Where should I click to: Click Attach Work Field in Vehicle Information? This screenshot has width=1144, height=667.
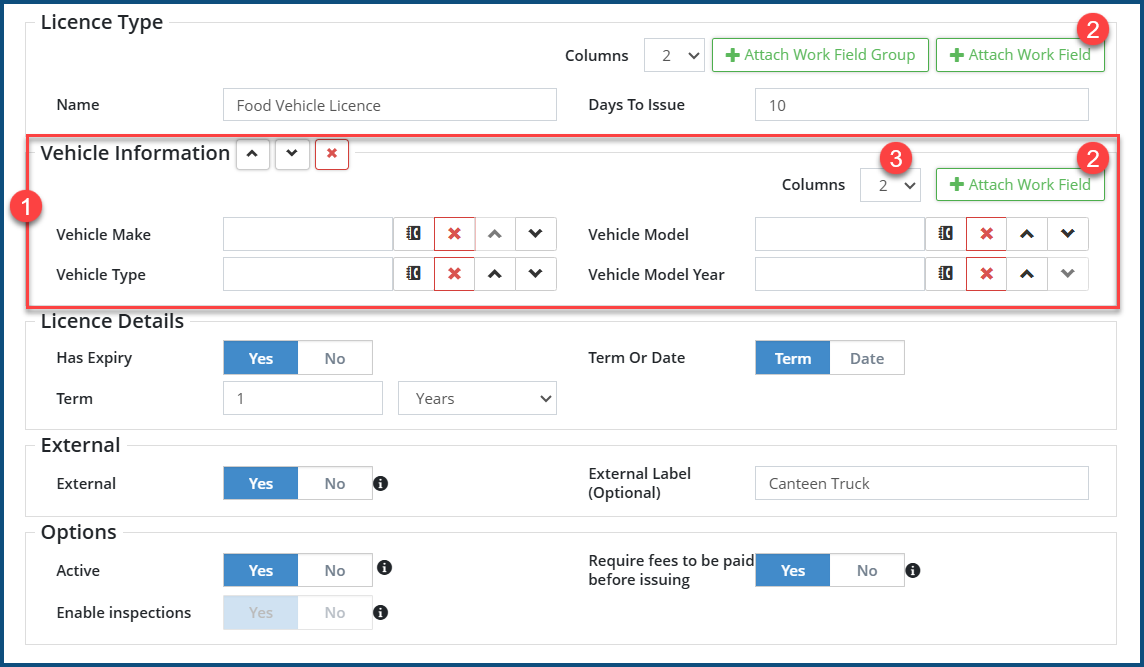[1020, 185]
